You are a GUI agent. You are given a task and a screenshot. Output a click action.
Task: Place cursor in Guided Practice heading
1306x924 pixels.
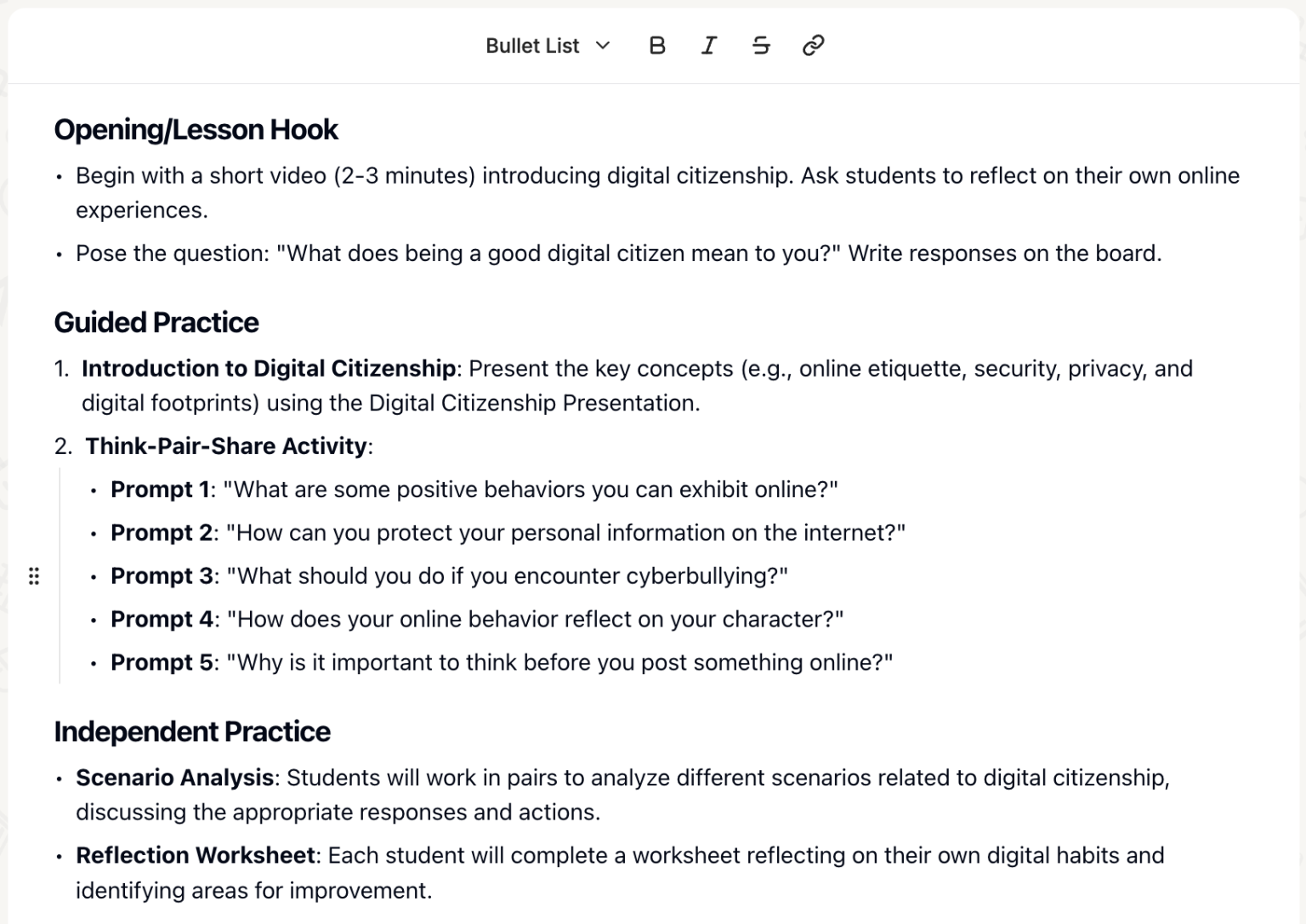click(156, 323)
